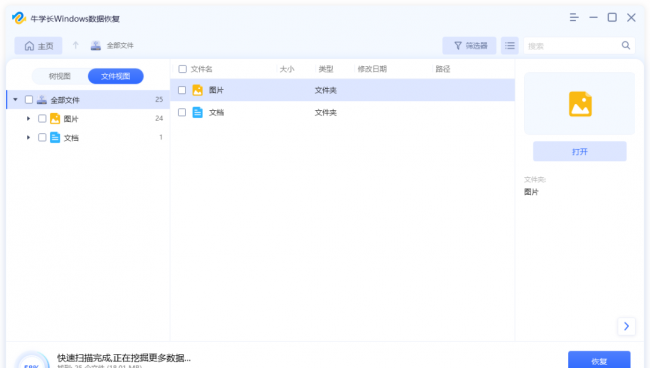Screen dimensions: 650x368
Task: Click 文件夹 type cell of 文档 row
Action: 325,112
